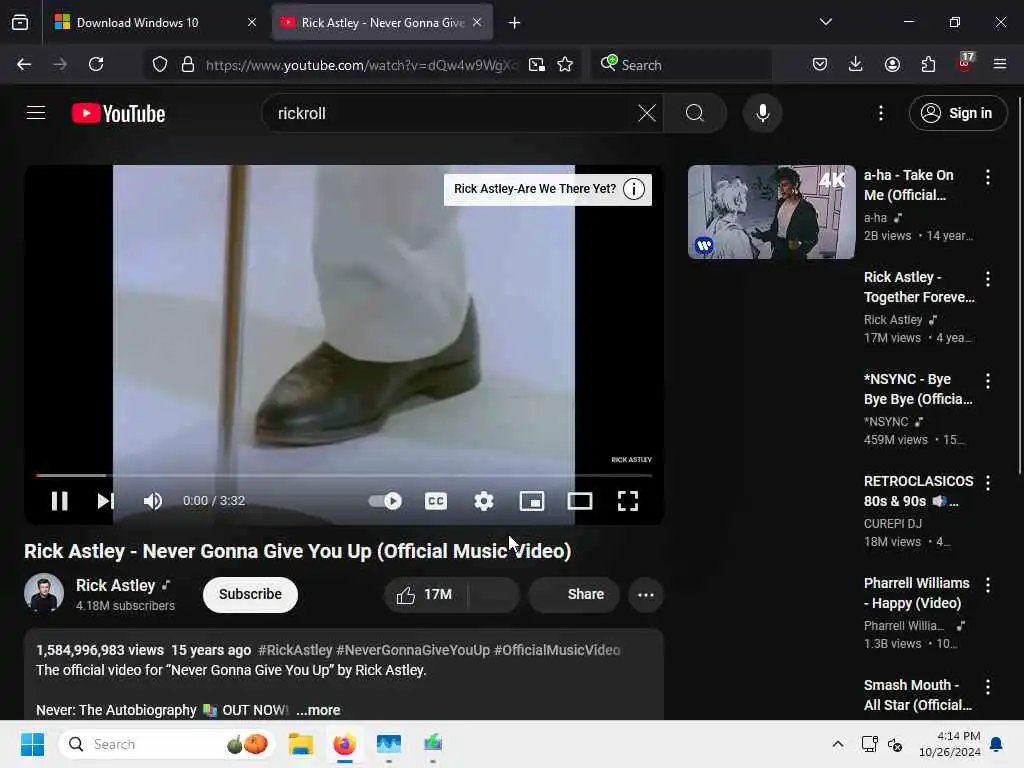Open the info card icon on video
Viewport: 1024px width, 768px height.
(633, 189)
